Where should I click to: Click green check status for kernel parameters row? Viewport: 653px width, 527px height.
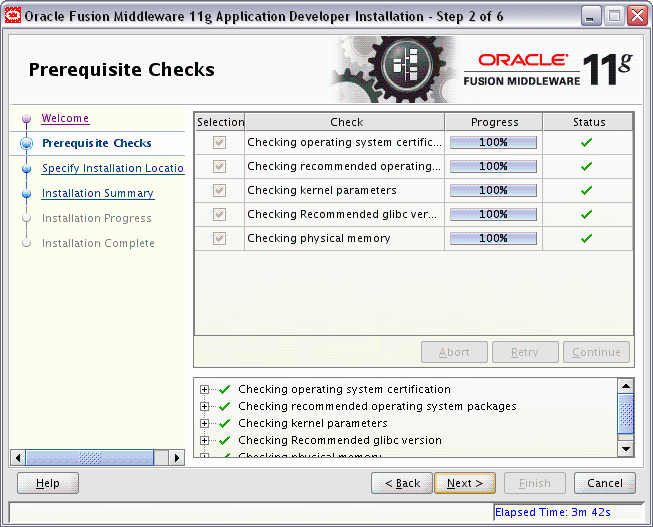586,190
